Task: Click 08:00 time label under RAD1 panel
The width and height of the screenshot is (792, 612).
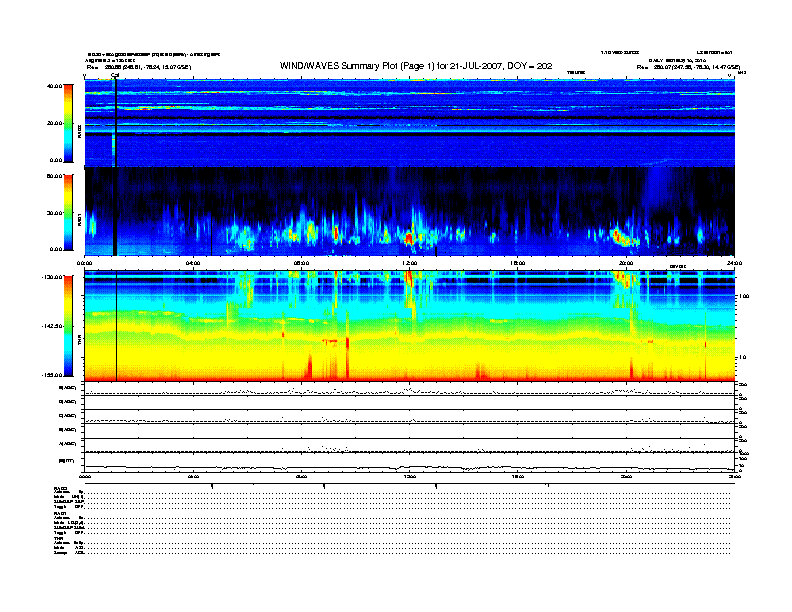Action: pos(301,263)
